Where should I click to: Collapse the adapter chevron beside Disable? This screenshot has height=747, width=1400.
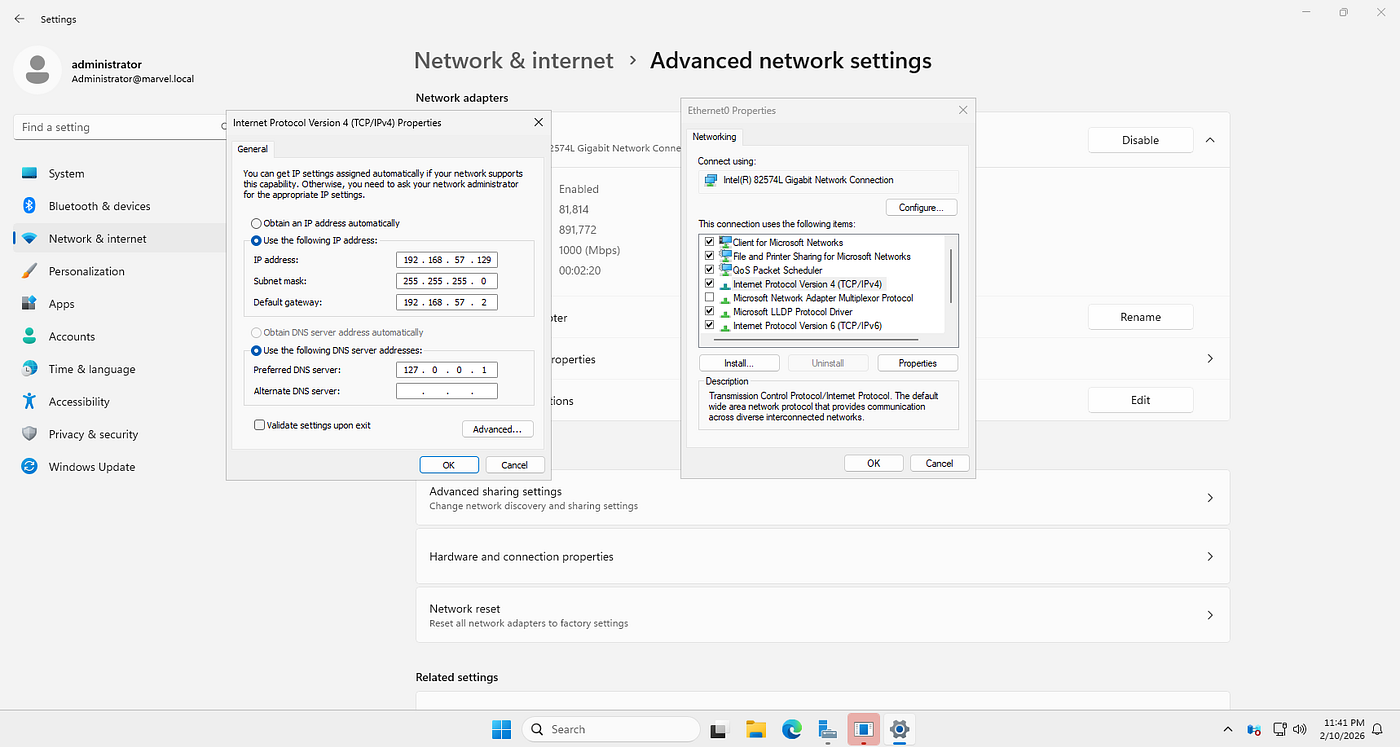1210,140
